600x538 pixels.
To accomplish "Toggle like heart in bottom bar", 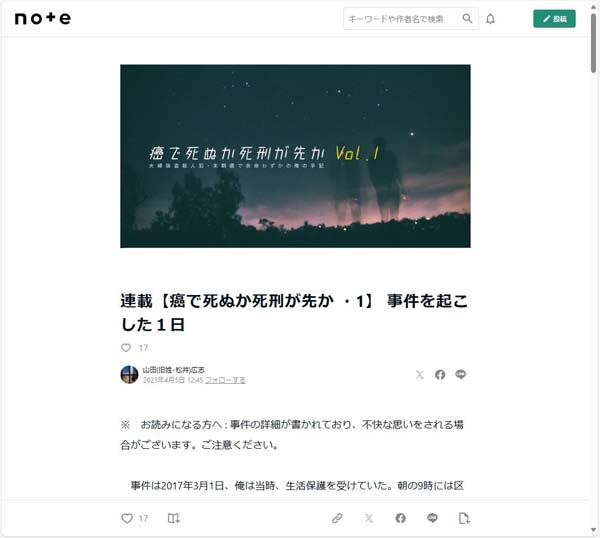I will (127, 518).
